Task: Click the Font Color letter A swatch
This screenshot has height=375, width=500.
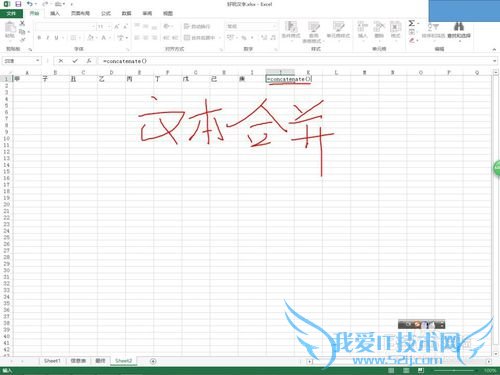Action: [104, 38]
